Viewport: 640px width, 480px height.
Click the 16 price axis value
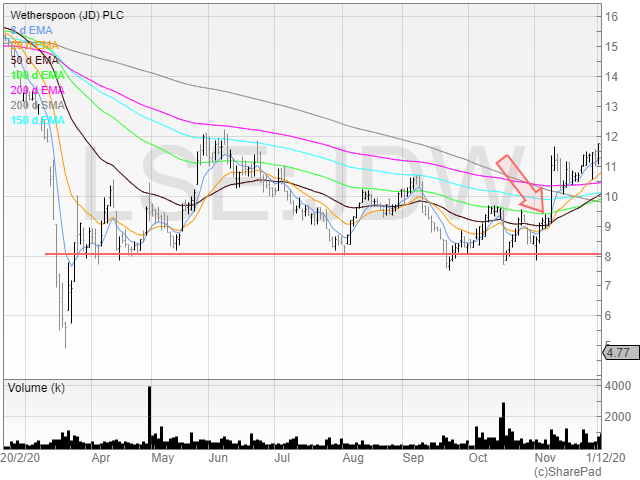(x=611, y=17)
